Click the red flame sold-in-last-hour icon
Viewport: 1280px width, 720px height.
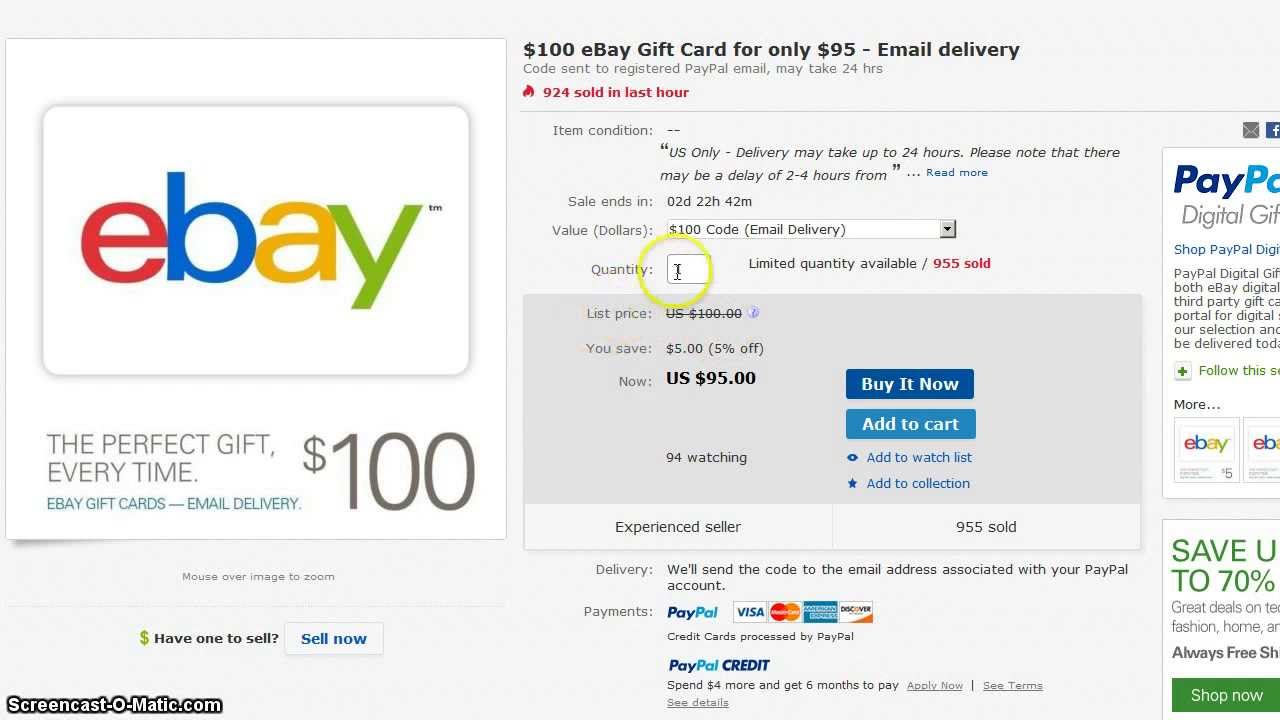tap(529, 92)
